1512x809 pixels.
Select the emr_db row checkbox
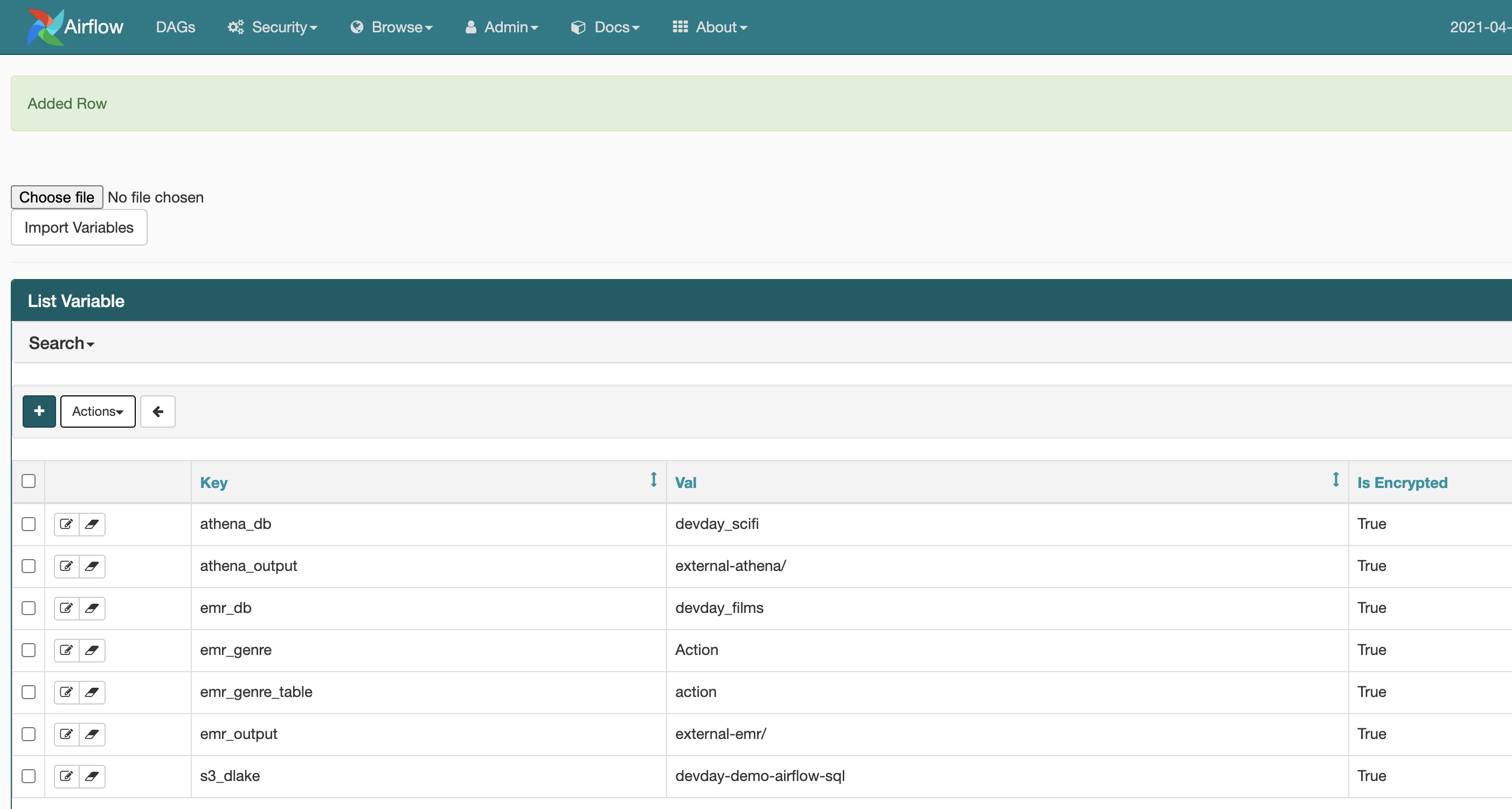pyautogui.click(x=28, y=608)
